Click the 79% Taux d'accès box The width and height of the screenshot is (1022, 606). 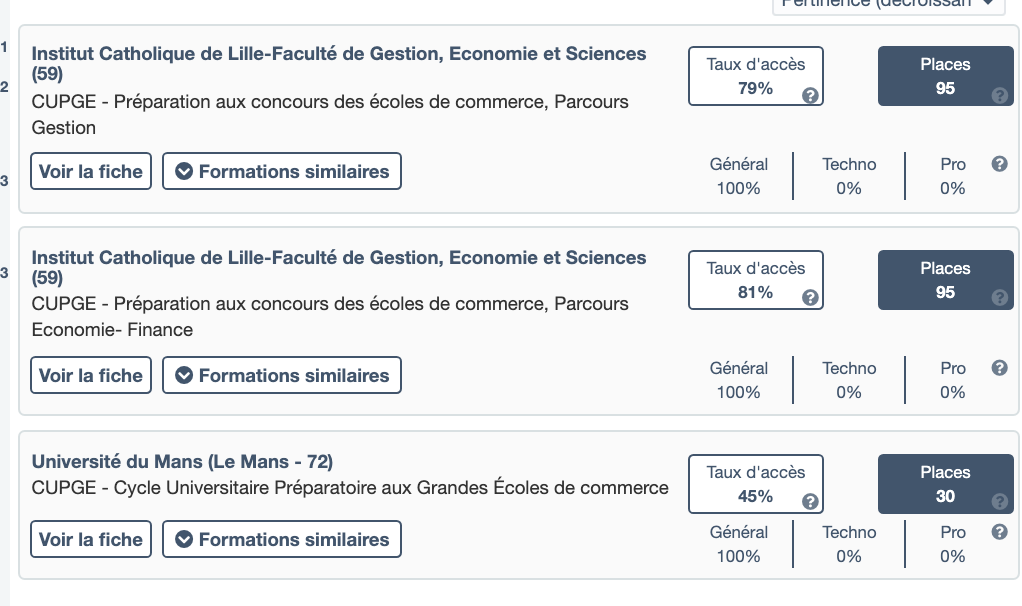(755, 76)
